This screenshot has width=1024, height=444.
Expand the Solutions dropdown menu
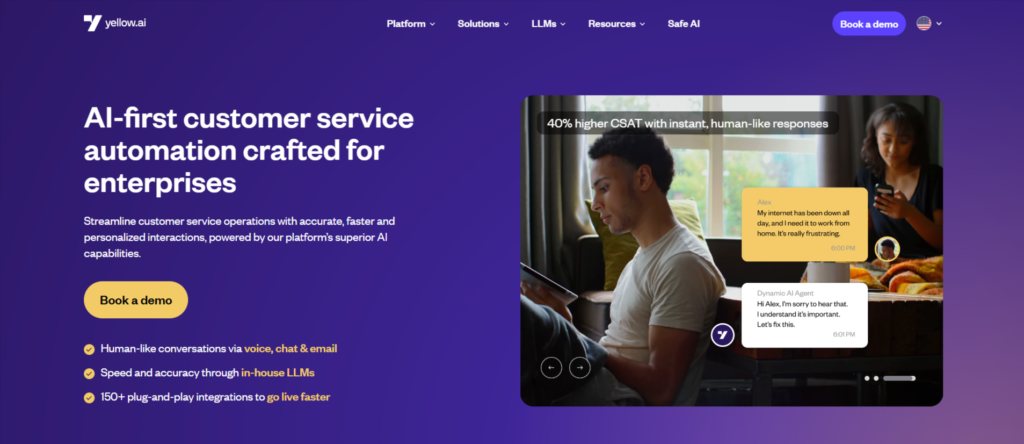(x=483, y=24)
